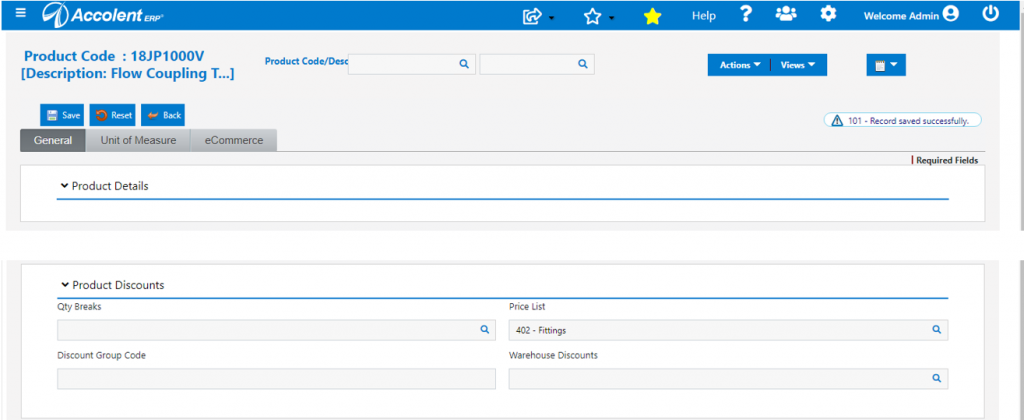Click the Discount Group Code field
Viewport: 1024px width, 420px height.
coord(276,379)
